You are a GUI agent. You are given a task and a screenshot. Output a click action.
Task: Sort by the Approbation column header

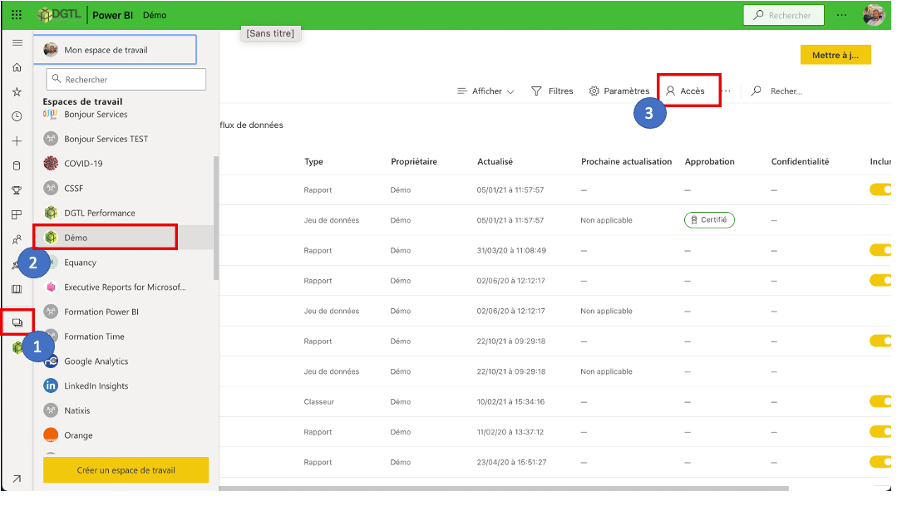pos(709,162)
